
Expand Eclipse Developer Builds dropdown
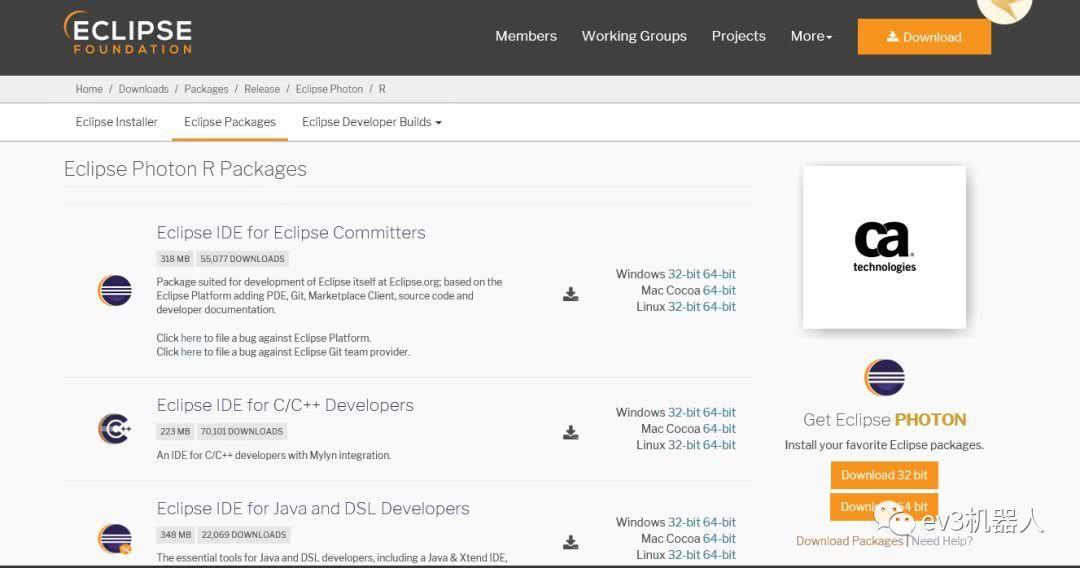pos(372,122)
